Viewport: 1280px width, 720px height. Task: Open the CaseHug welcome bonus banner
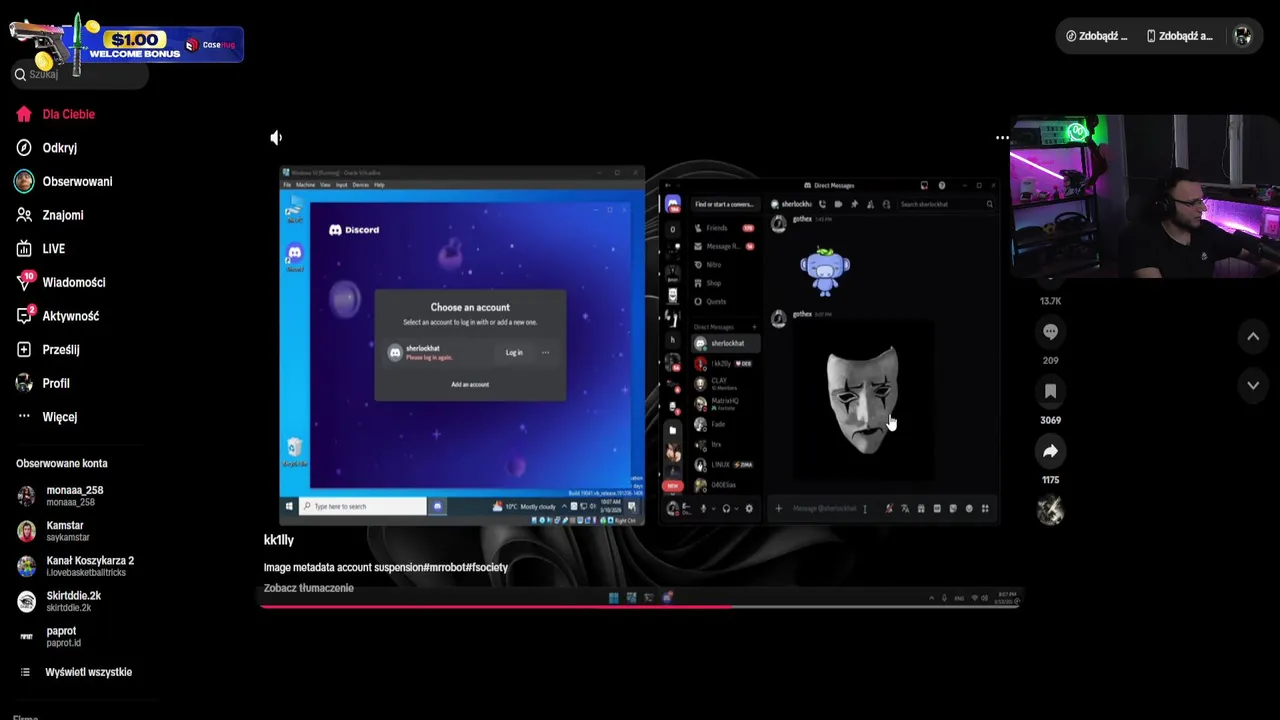[x=126, y=44]
